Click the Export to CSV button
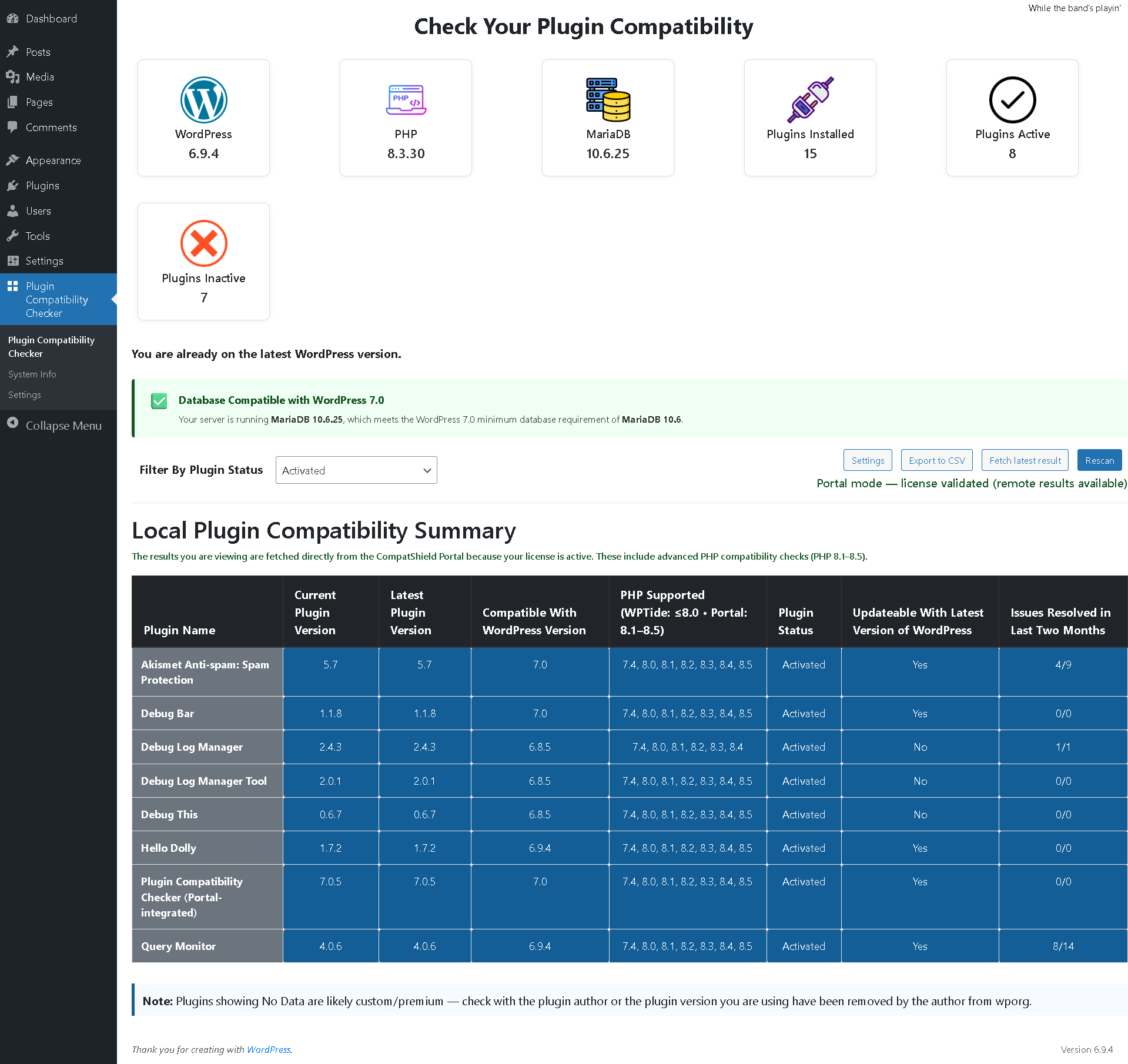Screen dimensions: 1128x1064 tap(936, 460)
